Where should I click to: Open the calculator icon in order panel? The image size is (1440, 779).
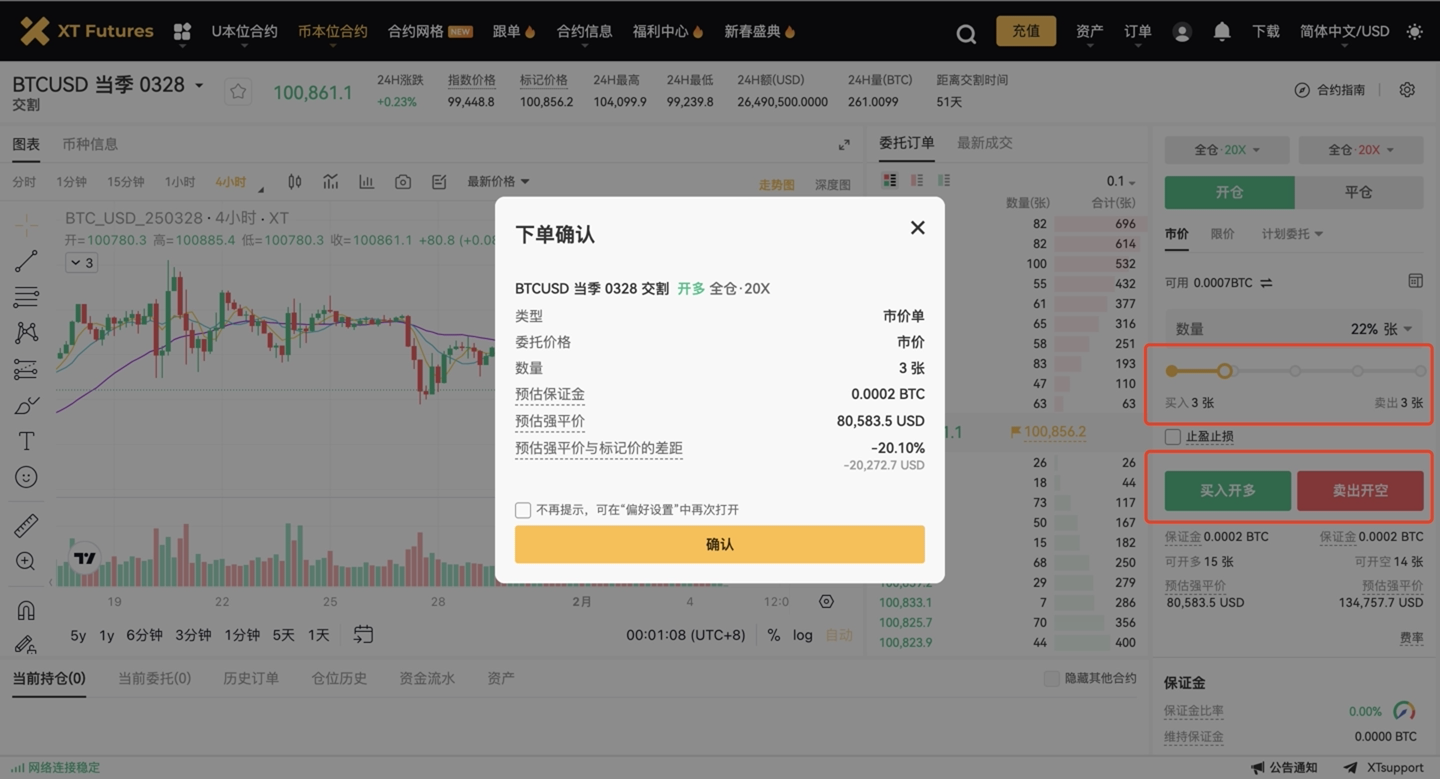coord(1415,282)
